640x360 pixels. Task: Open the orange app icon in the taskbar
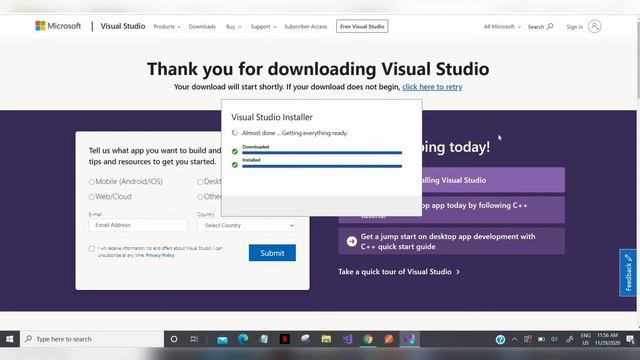(389, 339)
